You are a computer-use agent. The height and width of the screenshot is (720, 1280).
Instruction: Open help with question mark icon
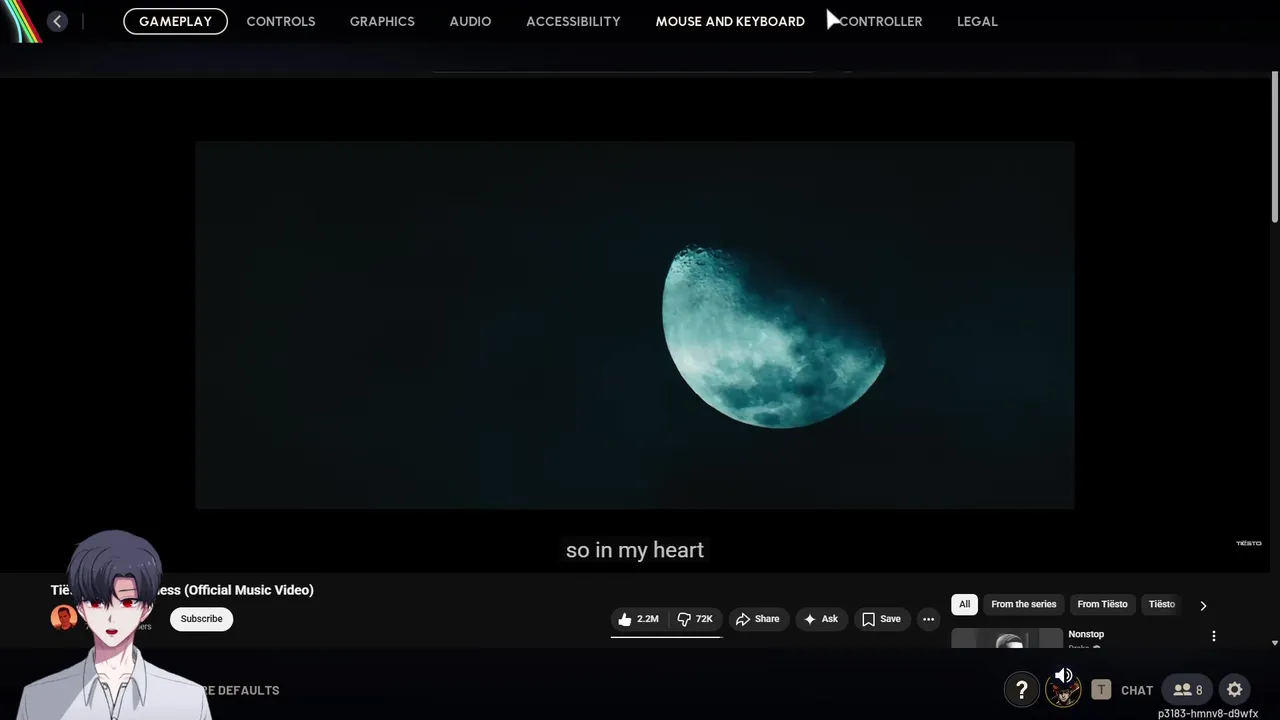[1021, 690]
